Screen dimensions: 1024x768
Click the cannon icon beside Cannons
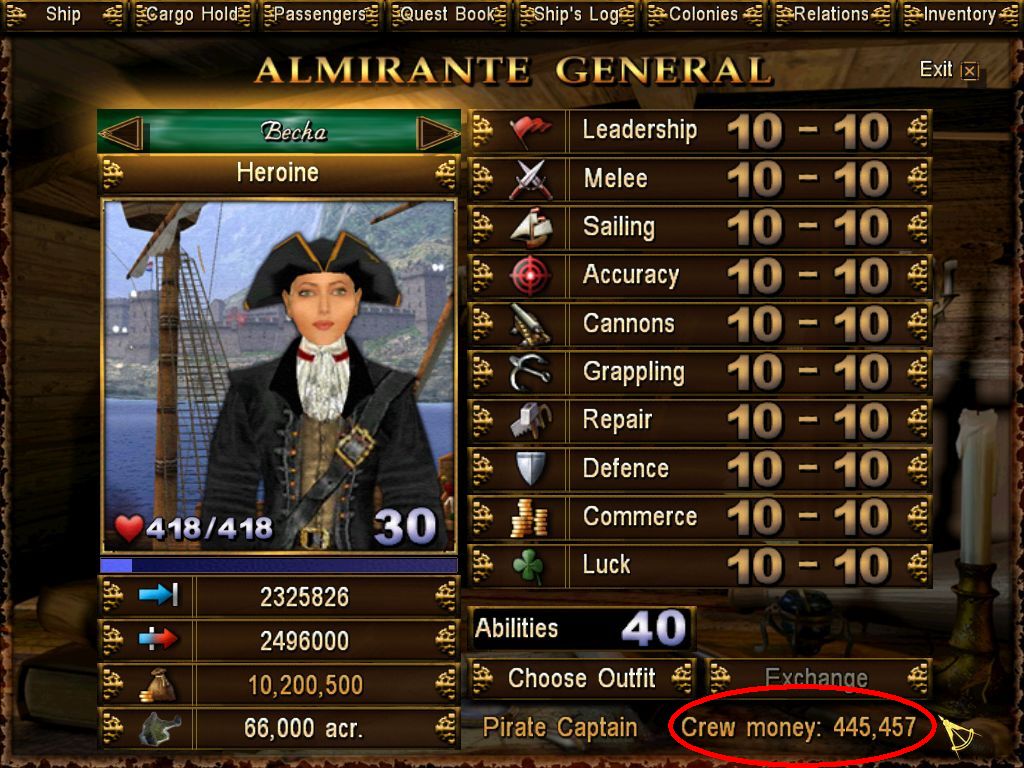530,324
